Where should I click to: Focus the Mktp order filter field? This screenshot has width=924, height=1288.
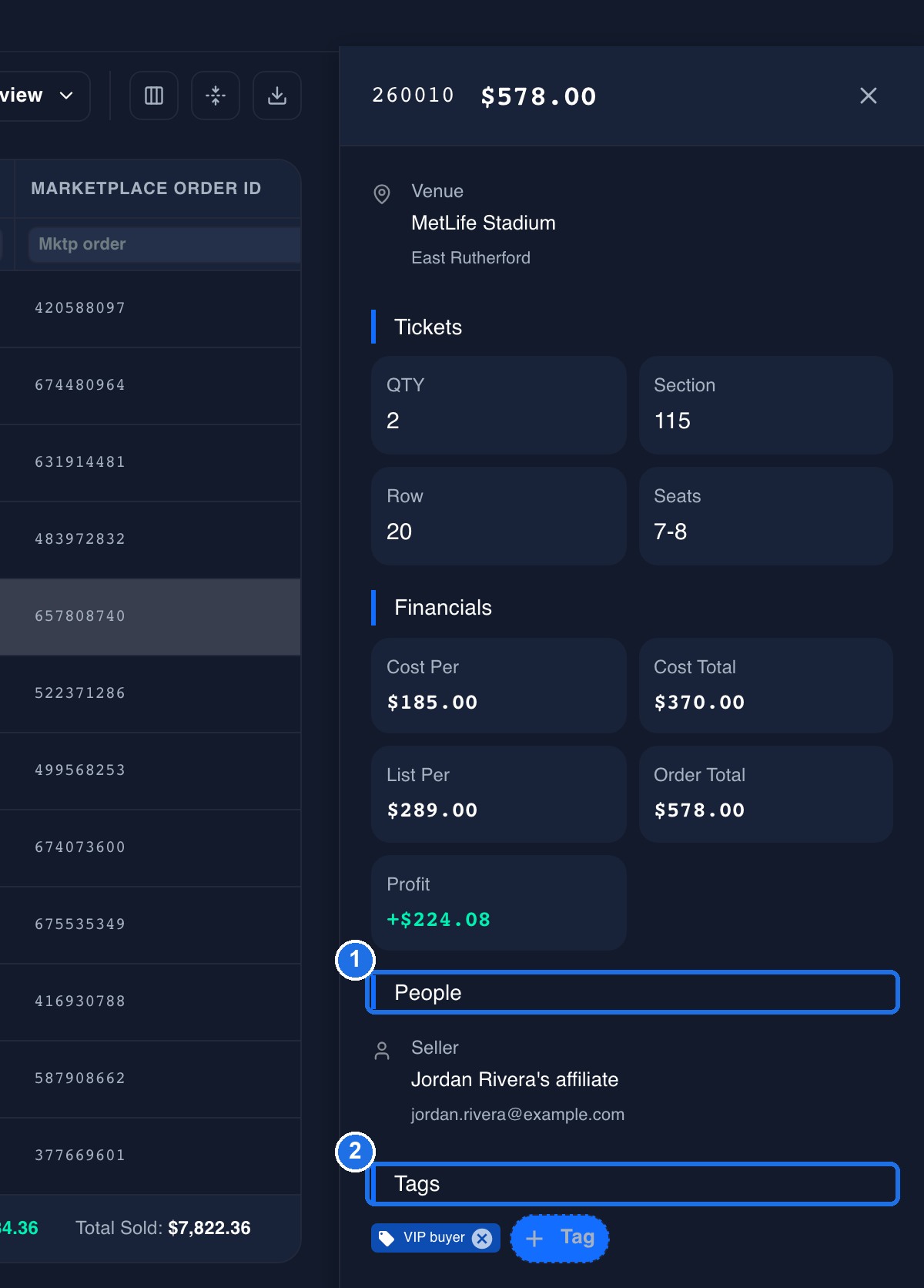[164, 244]
